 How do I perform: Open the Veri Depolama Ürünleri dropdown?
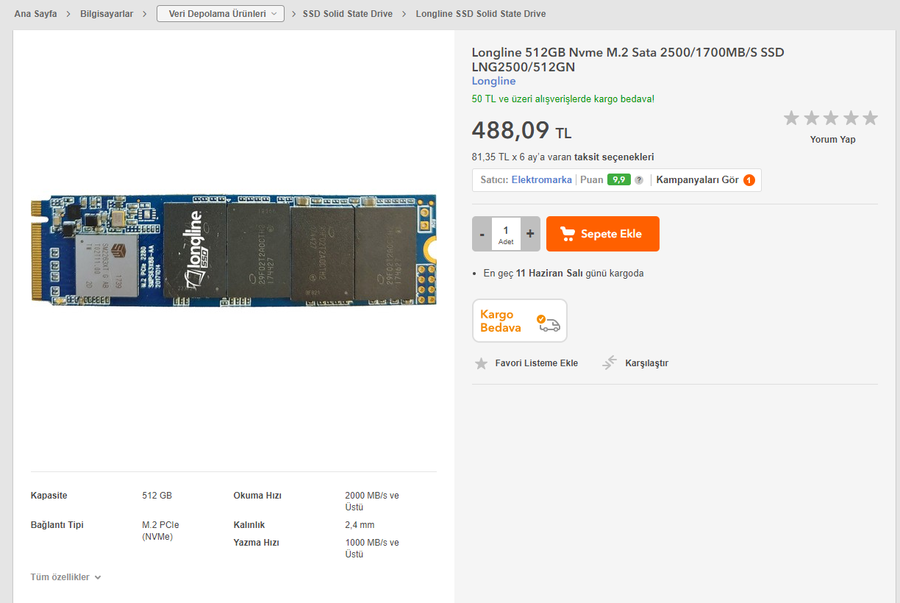(220, 14)
